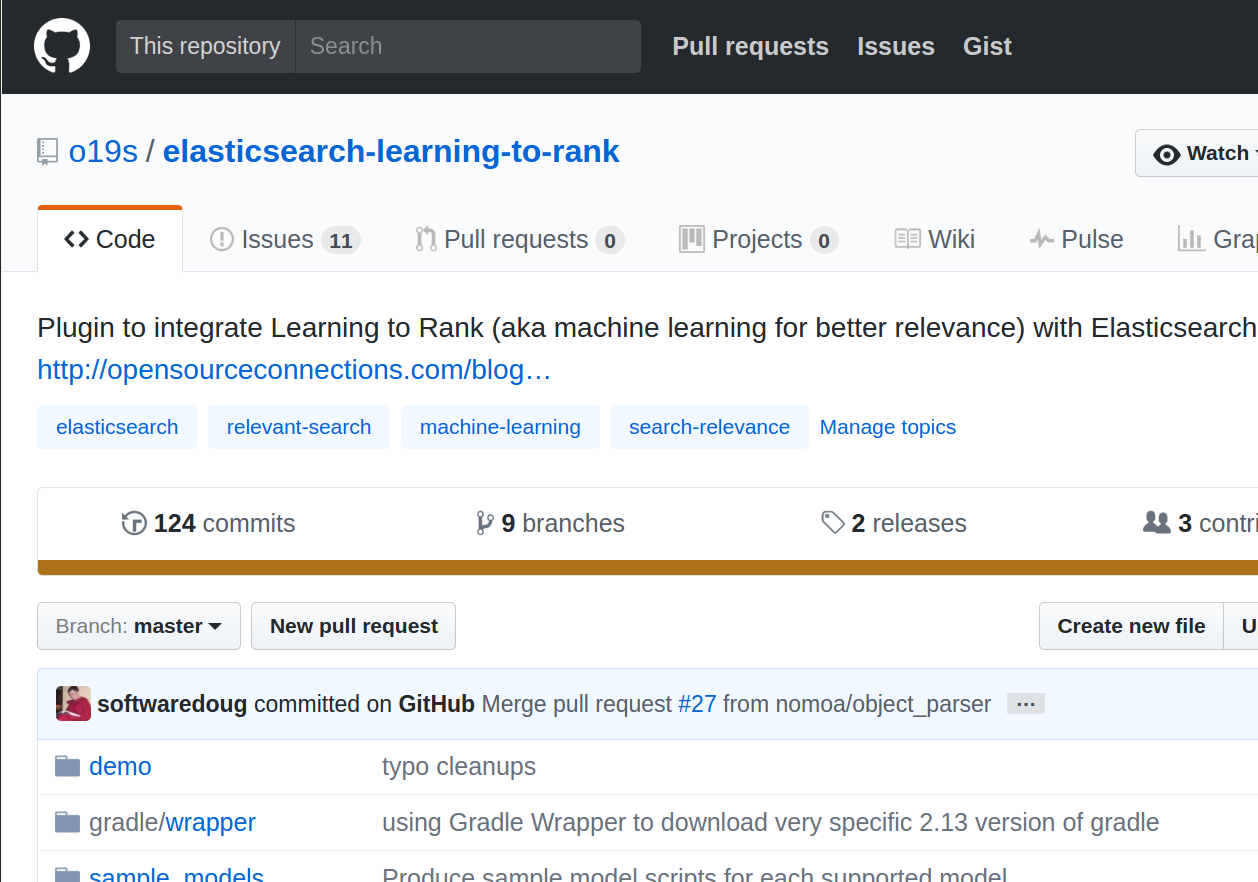
Task: Open the Branch: master dropdown
Action: (139, 626)
